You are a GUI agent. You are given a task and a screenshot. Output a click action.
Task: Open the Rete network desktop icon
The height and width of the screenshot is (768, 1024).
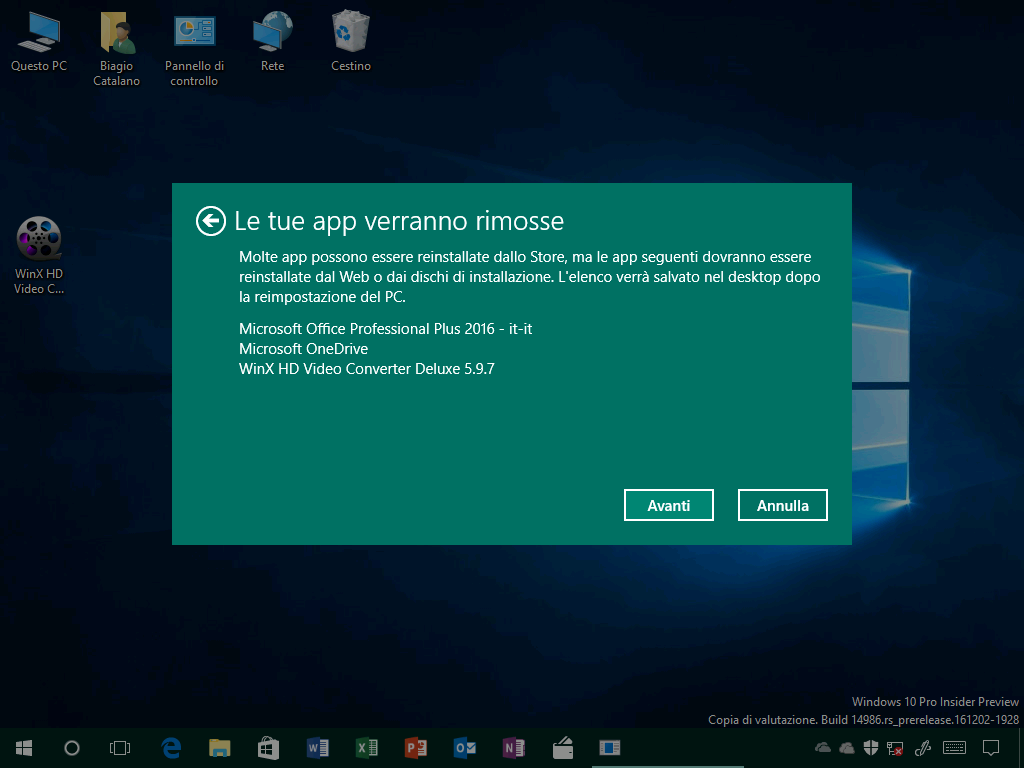click(272, 41)
